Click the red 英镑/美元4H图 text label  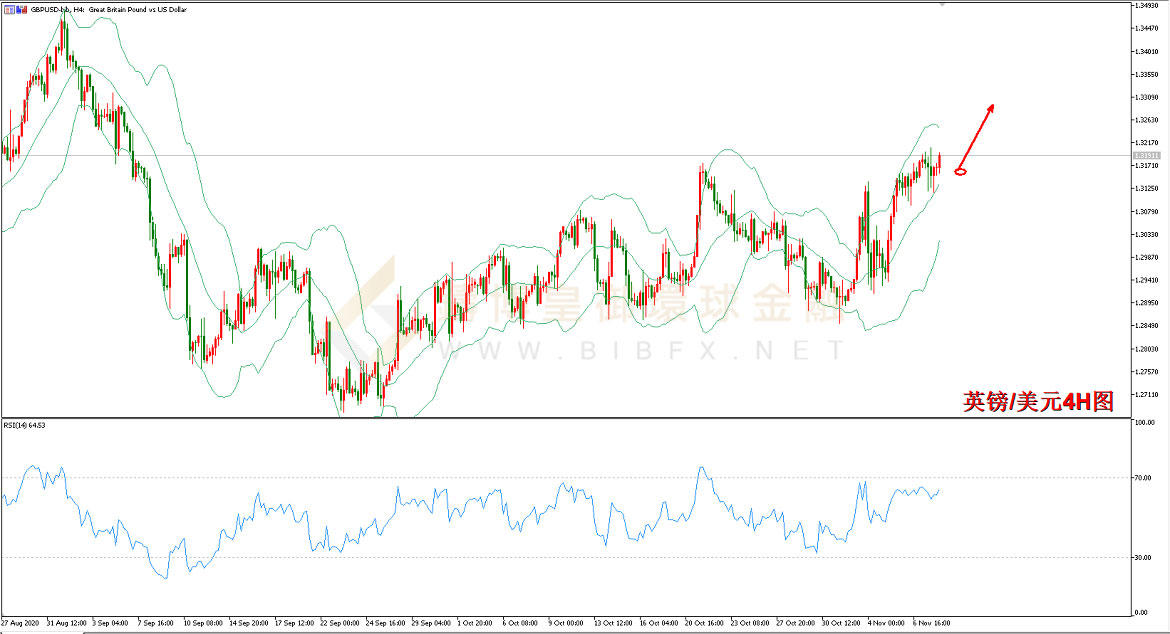pos(1037,402)
